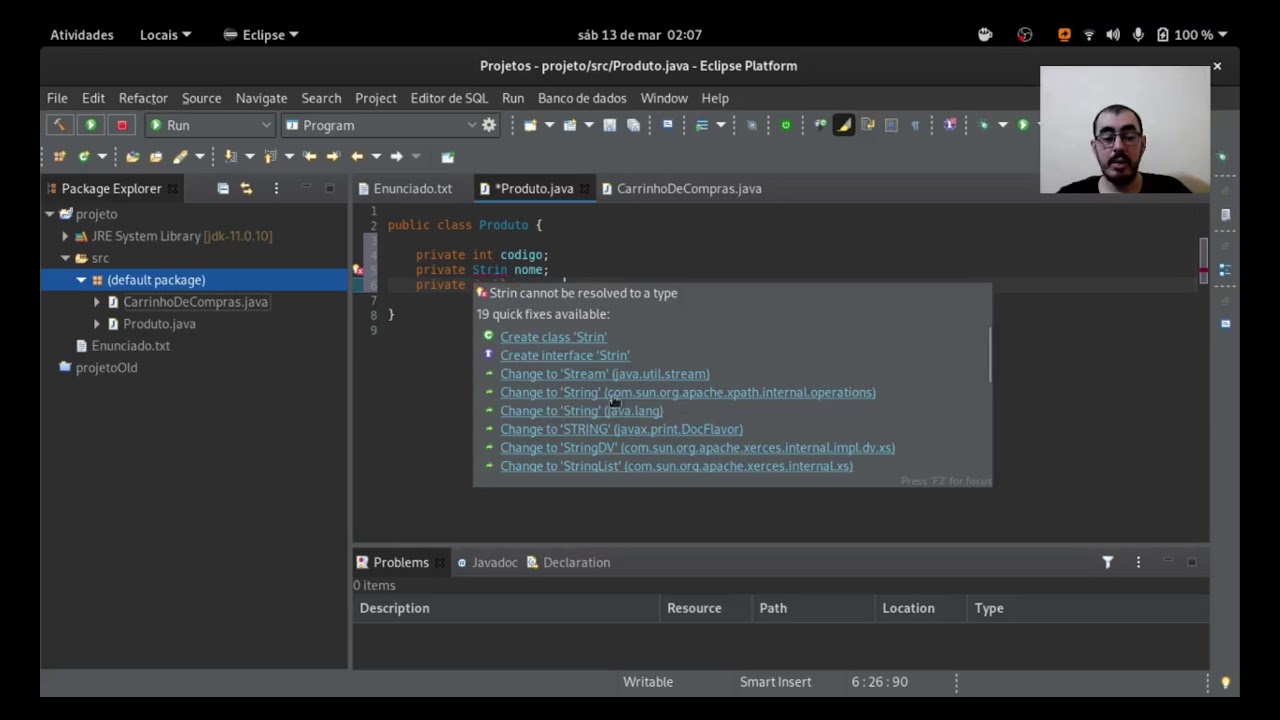Expand Produto.java tree node
Screen dimensions: 1280x720
97,324
